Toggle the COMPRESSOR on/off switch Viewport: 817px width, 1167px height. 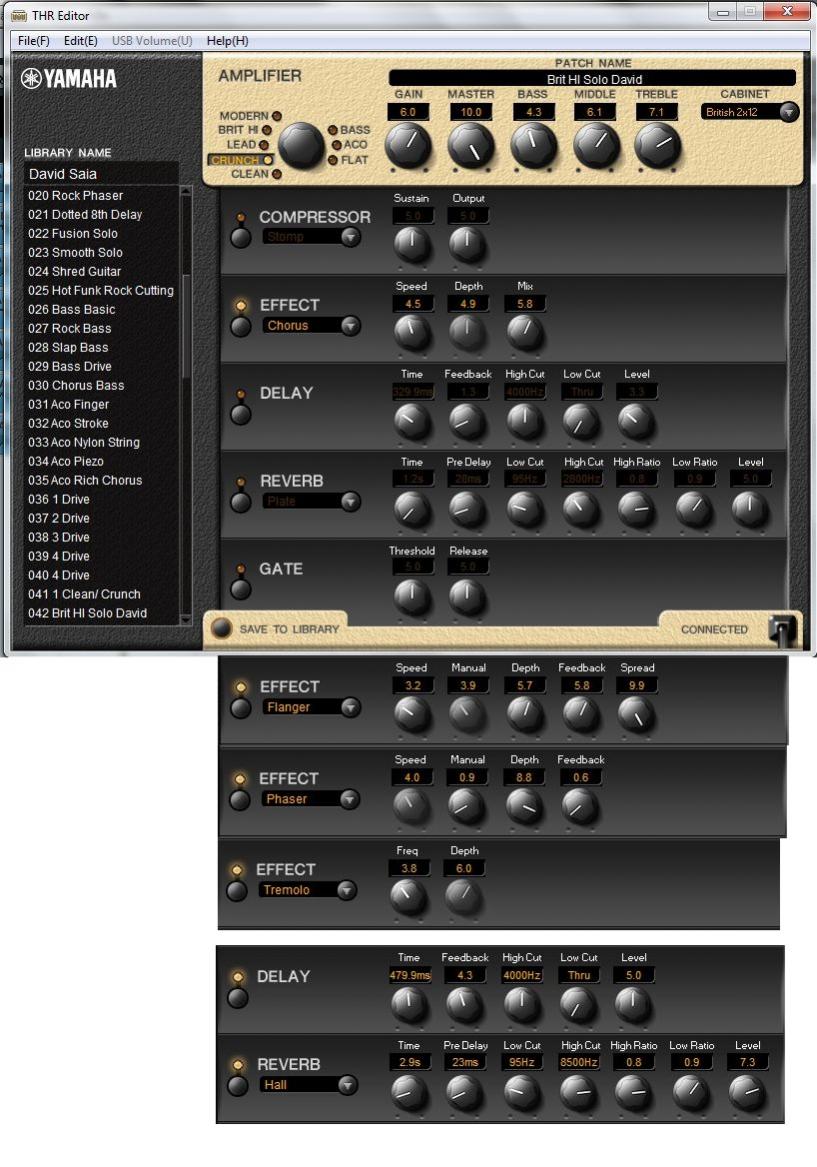240,237
